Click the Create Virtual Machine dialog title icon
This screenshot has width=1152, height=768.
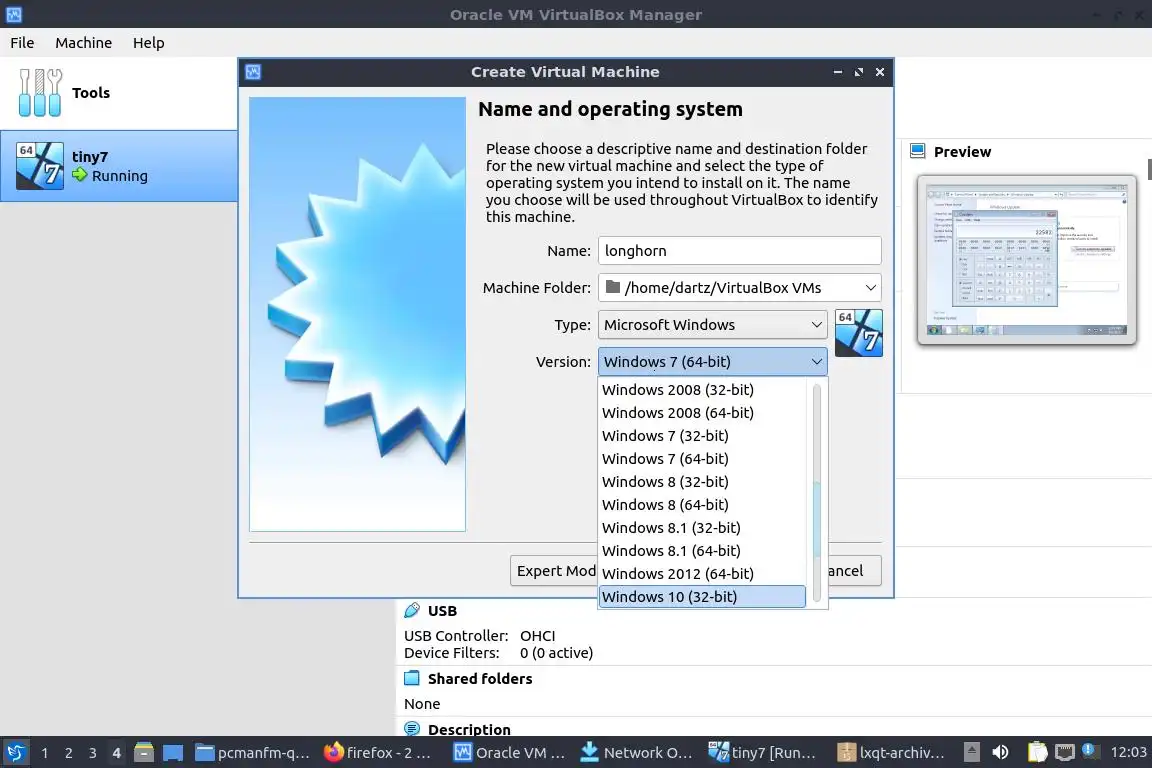(x=253, y=72)
